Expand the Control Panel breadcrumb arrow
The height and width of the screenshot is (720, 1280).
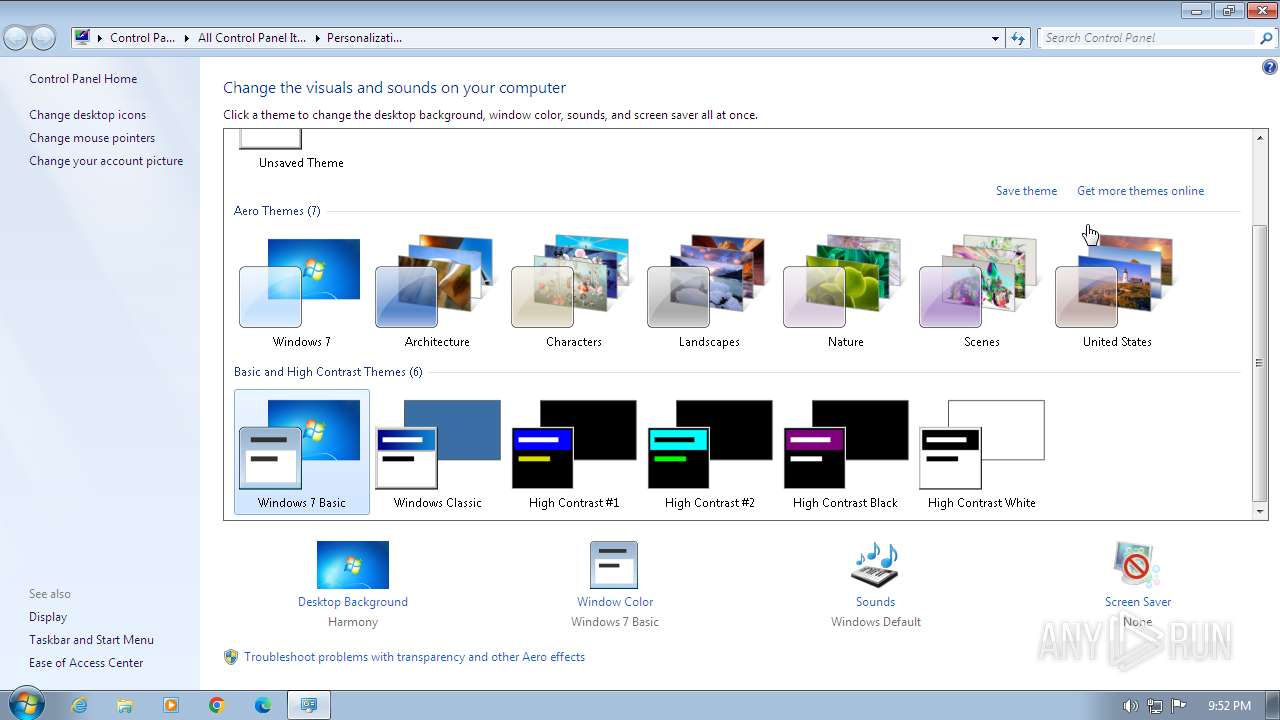point(187,38)
